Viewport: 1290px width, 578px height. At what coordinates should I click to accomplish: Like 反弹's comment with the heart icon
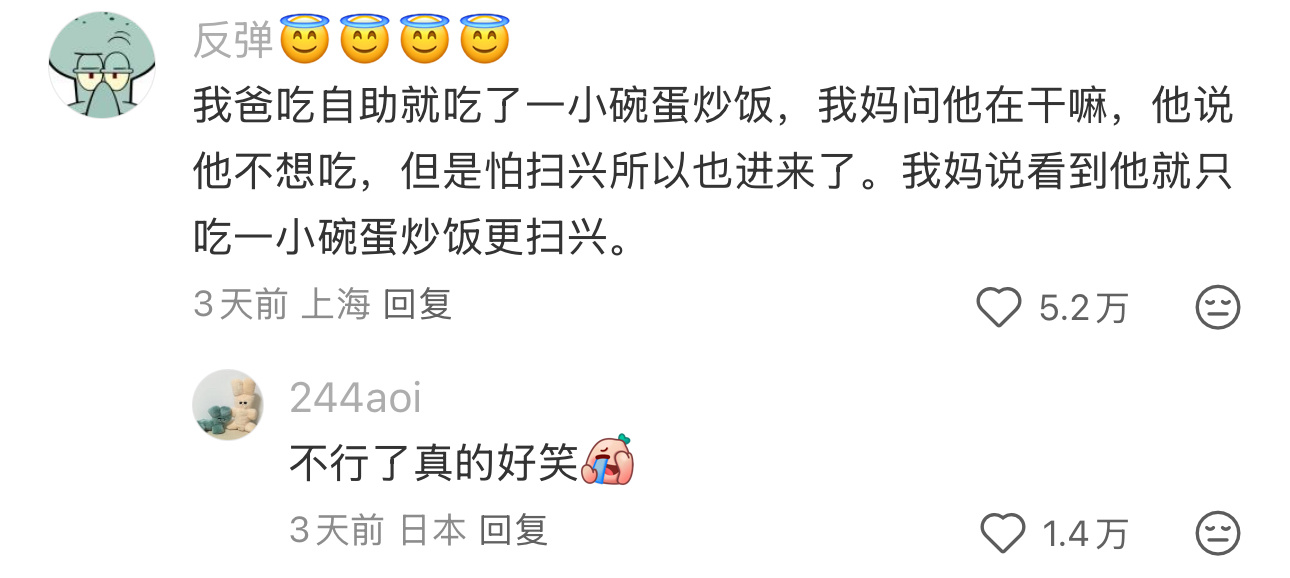998,307
